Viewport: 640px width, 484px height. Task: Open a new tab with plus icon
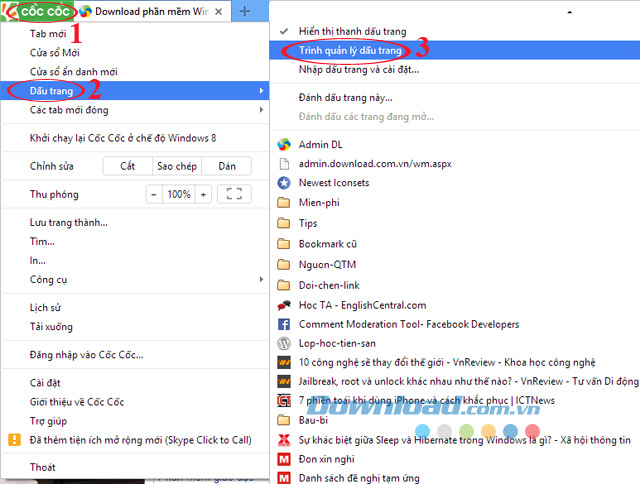click(x=245, y=11)
